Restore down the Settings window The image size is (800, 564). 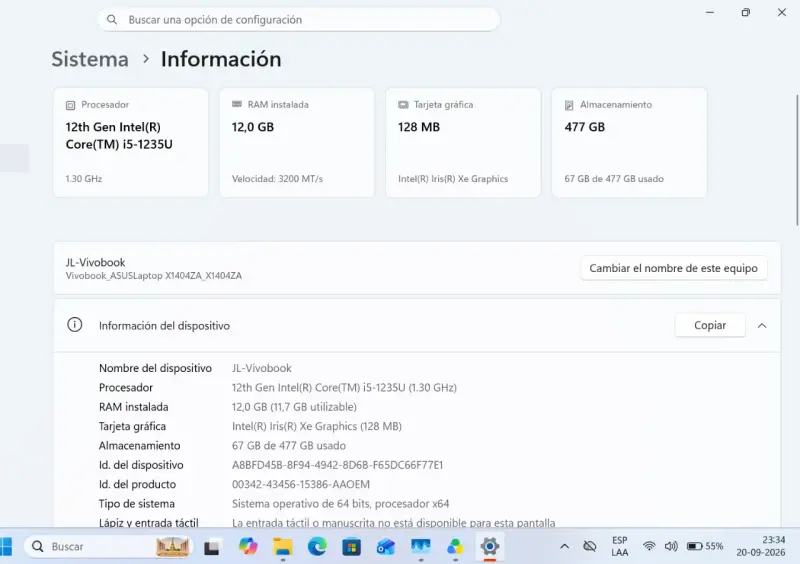745,12
